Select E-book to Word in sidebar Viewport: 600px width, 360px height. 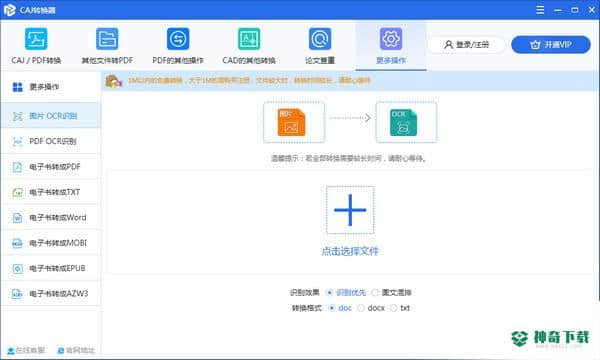(x=51, y=217)
